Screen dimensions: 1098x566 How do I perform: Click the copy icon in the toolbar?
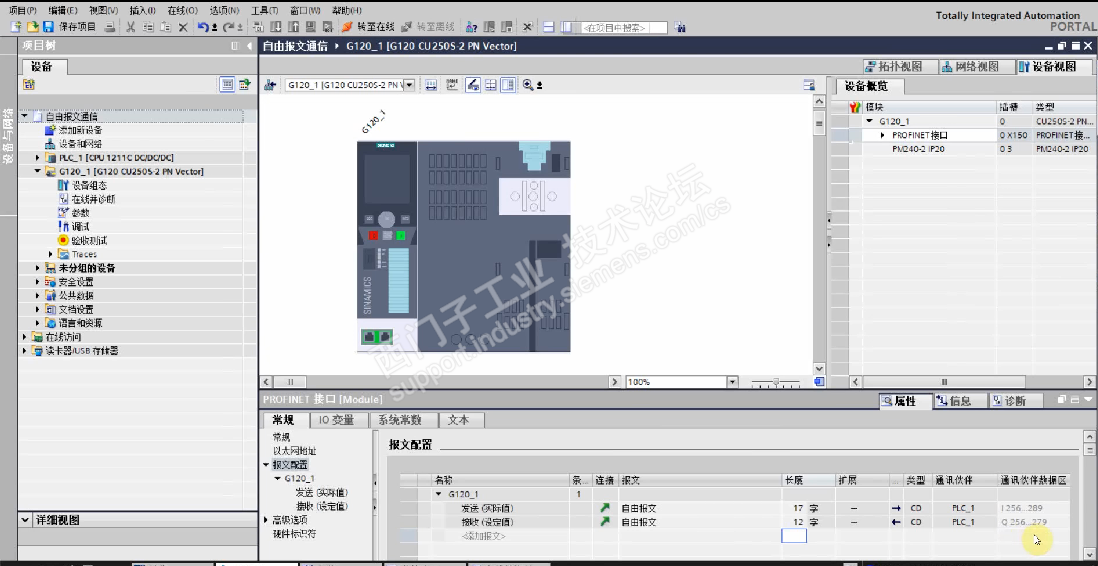pos(148,27)
